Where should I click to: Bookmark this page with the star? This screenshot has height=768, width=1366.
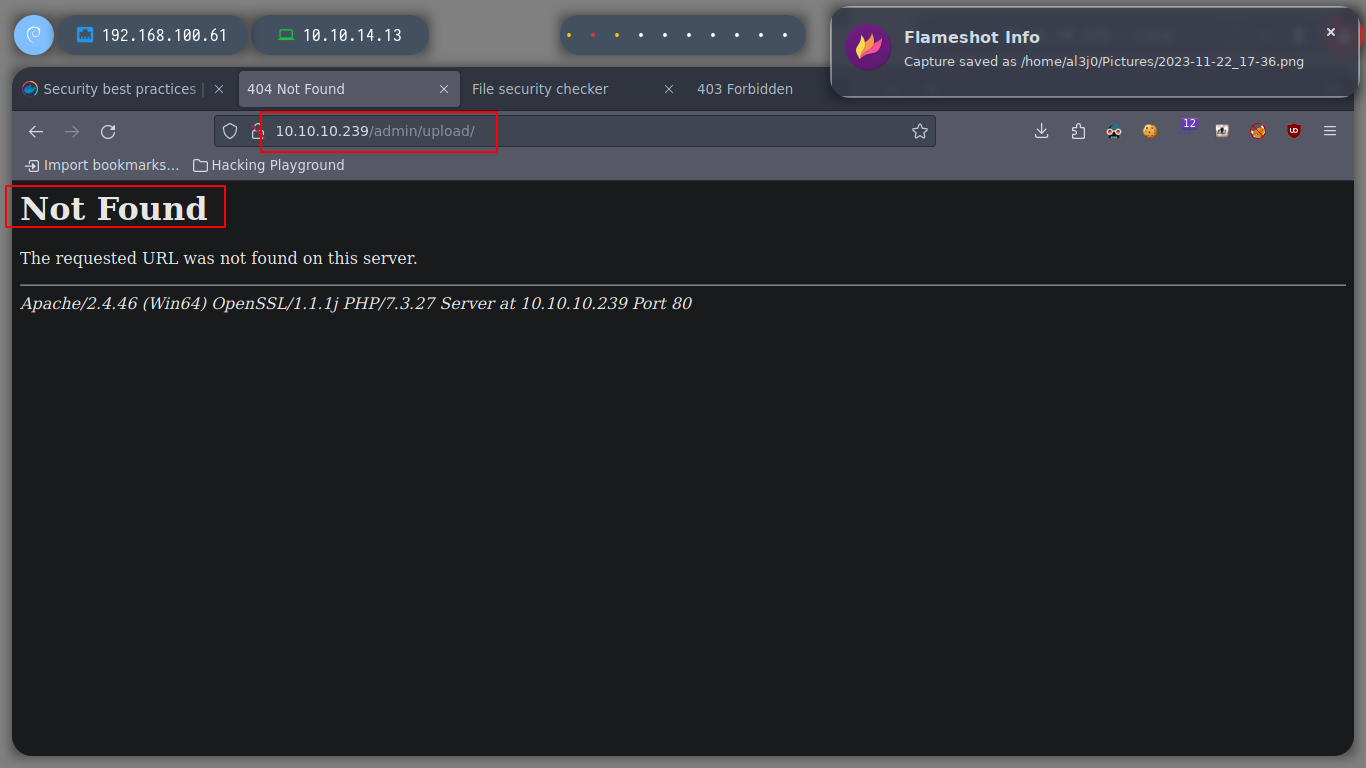point(920,131)
